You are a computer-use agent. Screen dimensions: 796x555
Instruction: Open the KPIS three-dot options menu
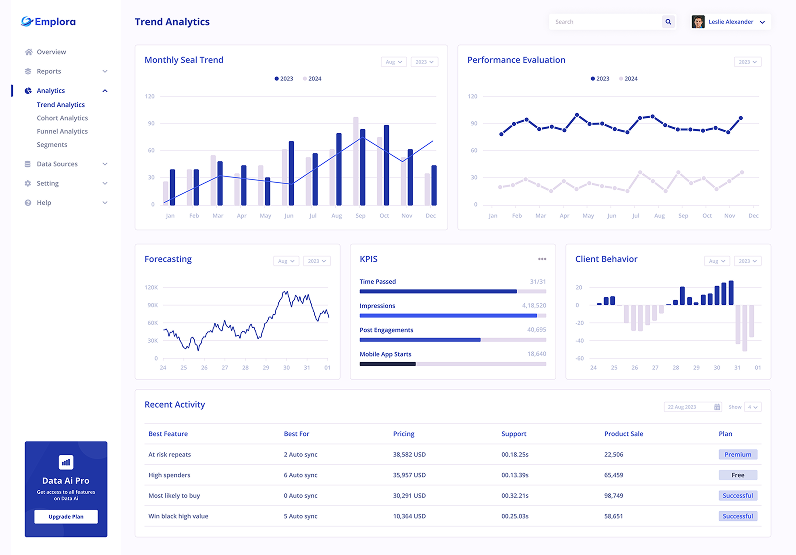pos(542,259)
